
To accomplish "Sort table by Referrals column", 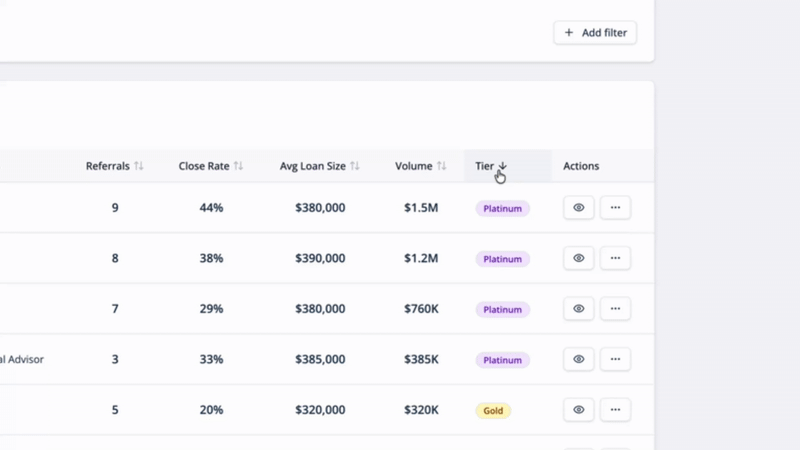I will pyautogui.click(x=114, y=166).
